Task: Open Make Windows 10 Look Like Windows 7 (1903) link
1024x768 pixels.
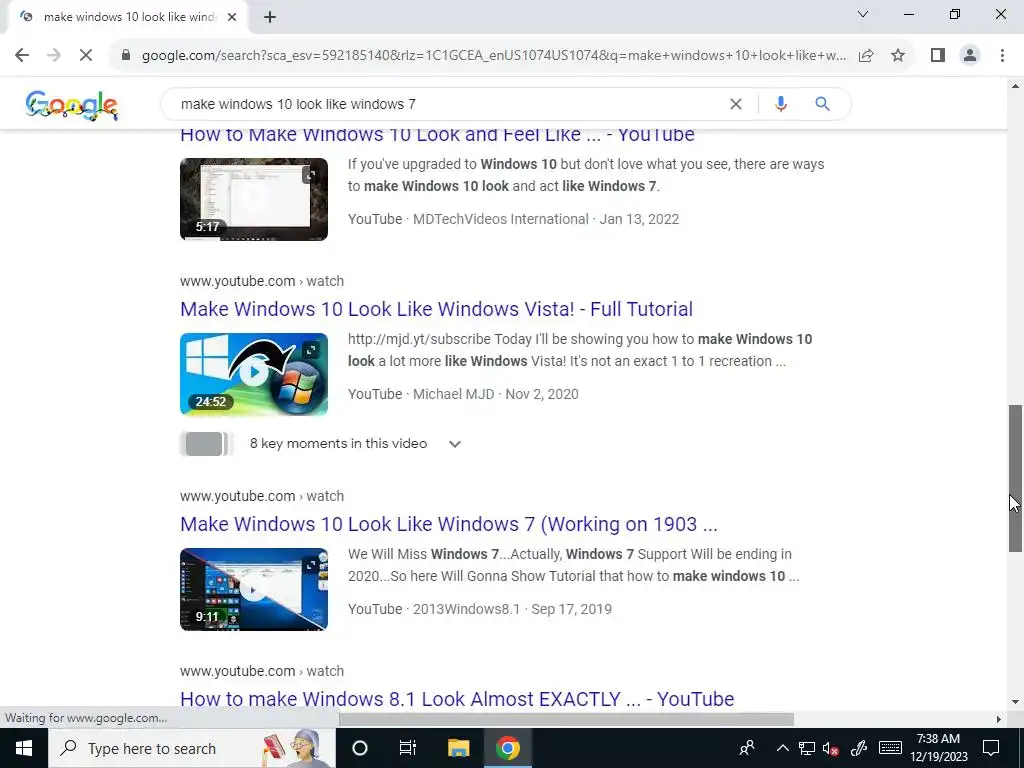Action: click(x=449, y=524)
